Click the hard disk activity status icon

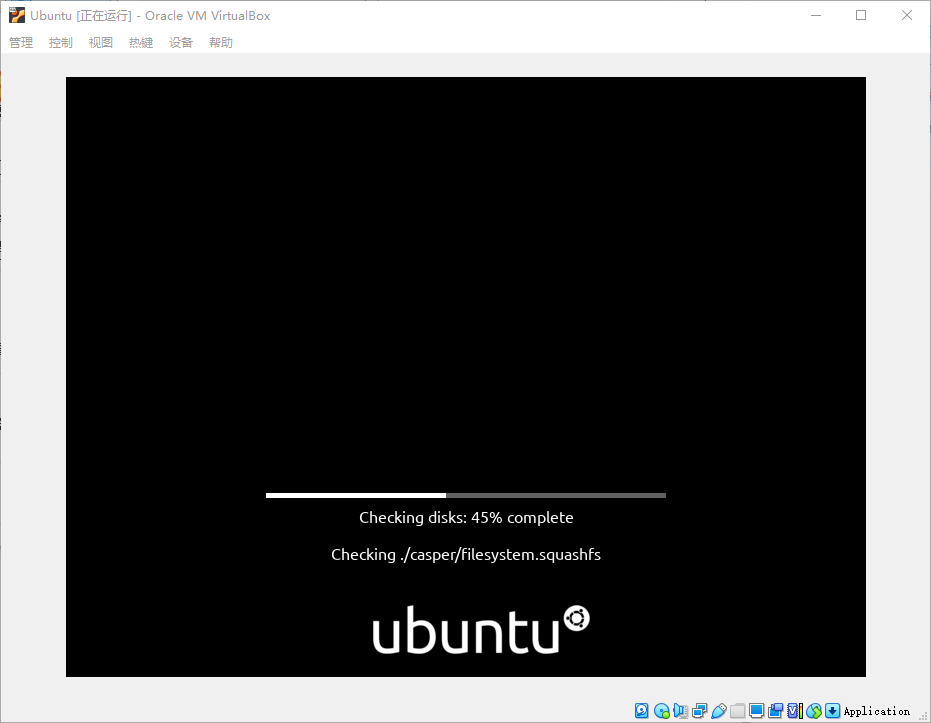[x=642, y=711]
